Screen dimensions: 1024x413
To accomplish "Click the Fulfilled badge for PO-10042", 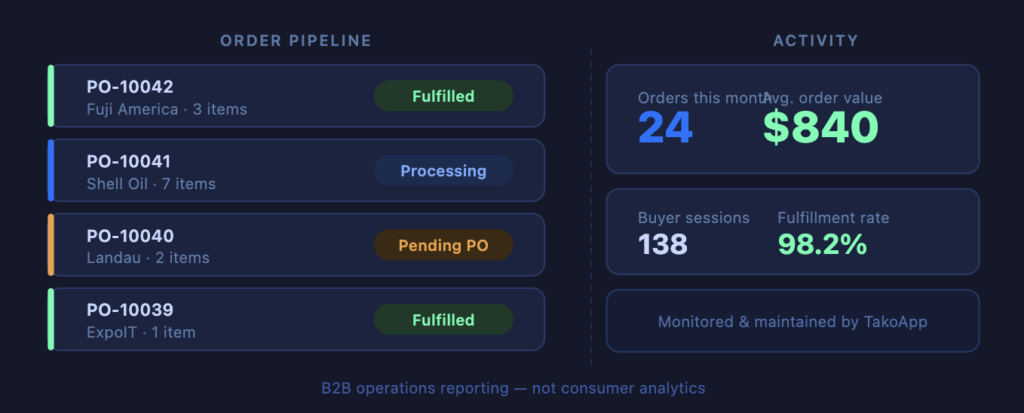I will pyautogui.click(x=443, y=96).
